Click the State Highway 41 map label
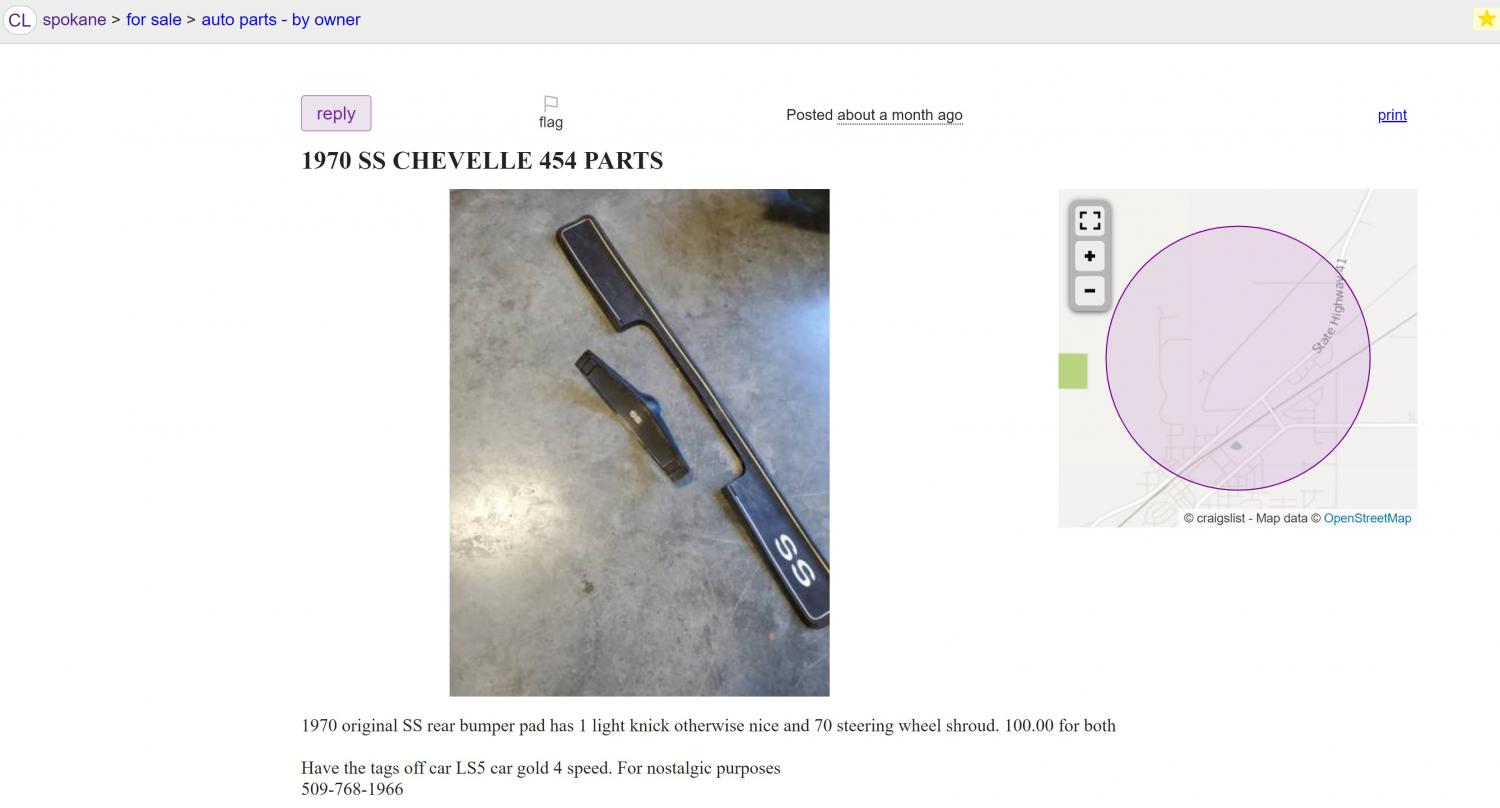The image size is (1500, 808). [1331, 305]
